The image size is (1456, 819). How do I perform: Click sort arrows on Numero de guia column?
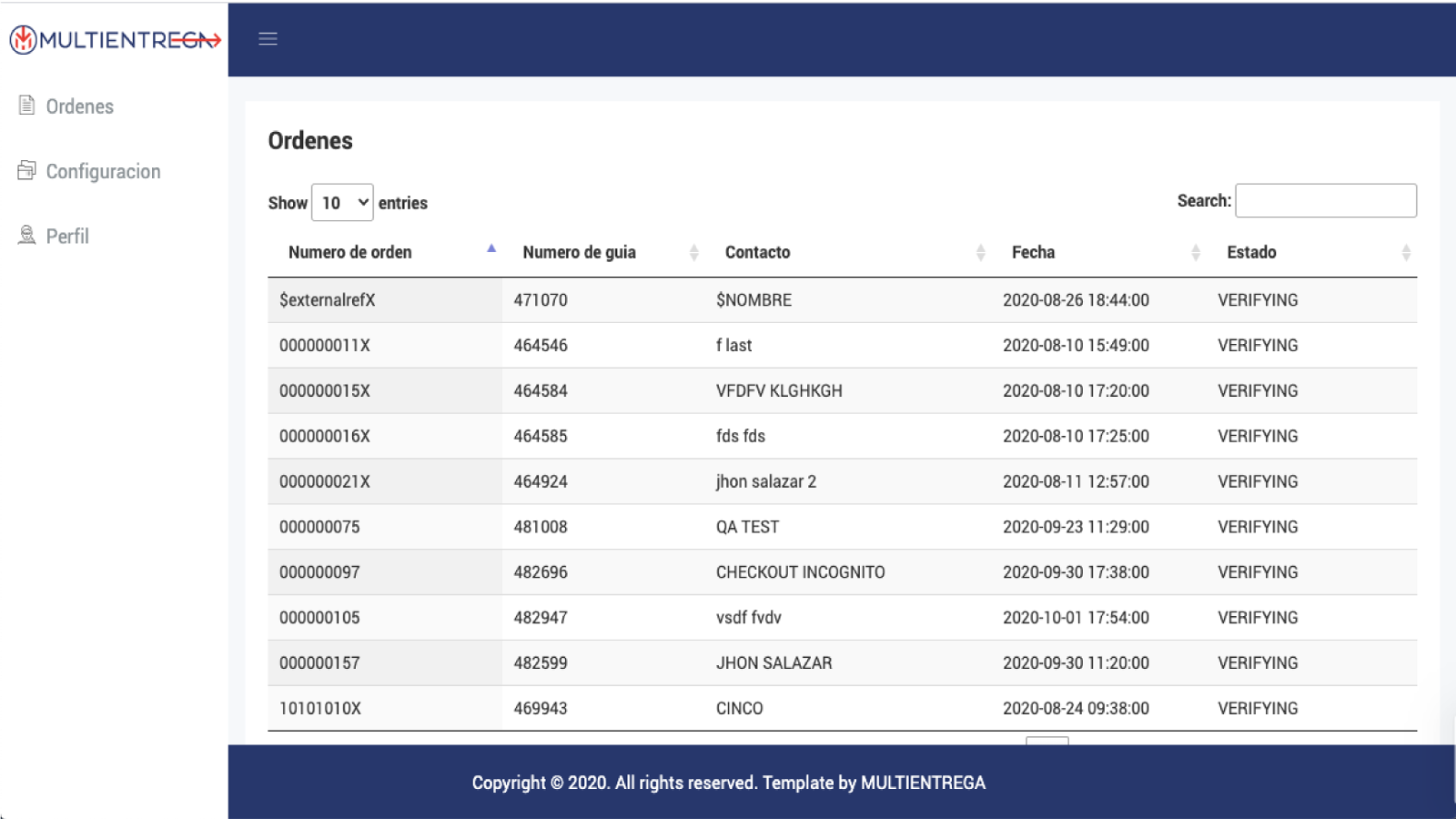click(693, 252)
